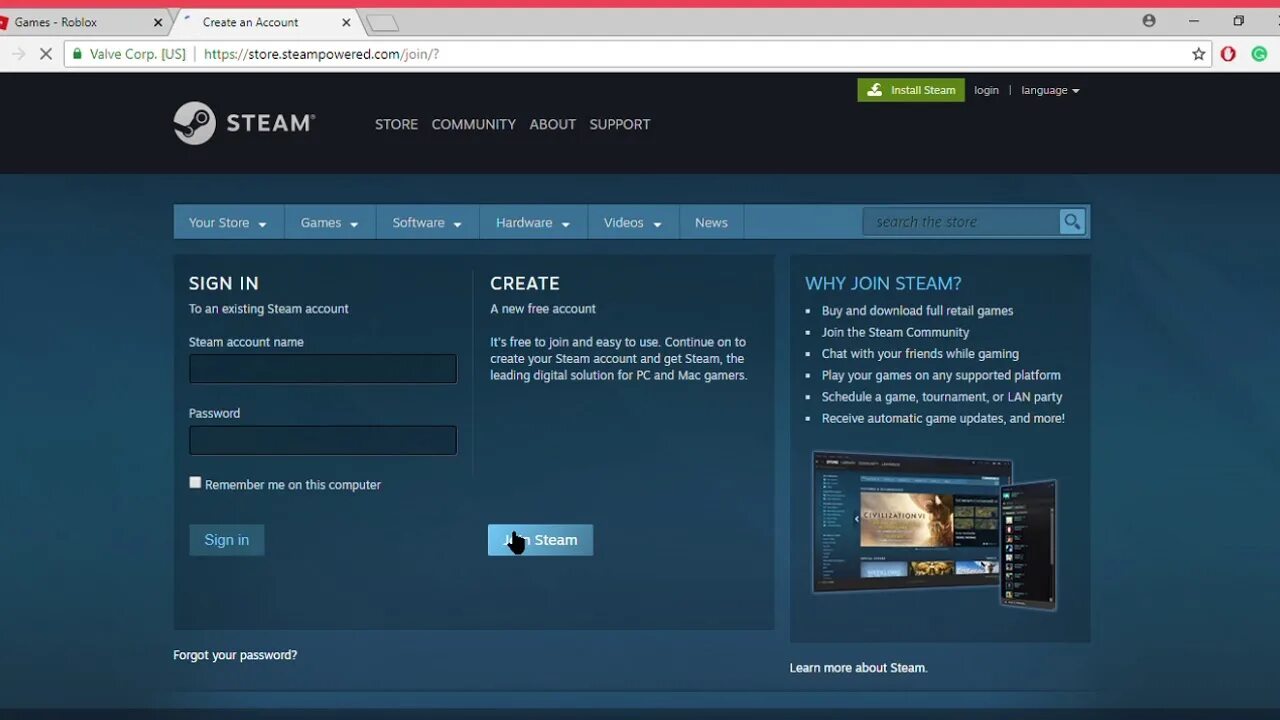This screenshot has height=720, width=1280.
Task: Click 'A new free account' text
Action: pyautogui.click(x=543, y=309)
